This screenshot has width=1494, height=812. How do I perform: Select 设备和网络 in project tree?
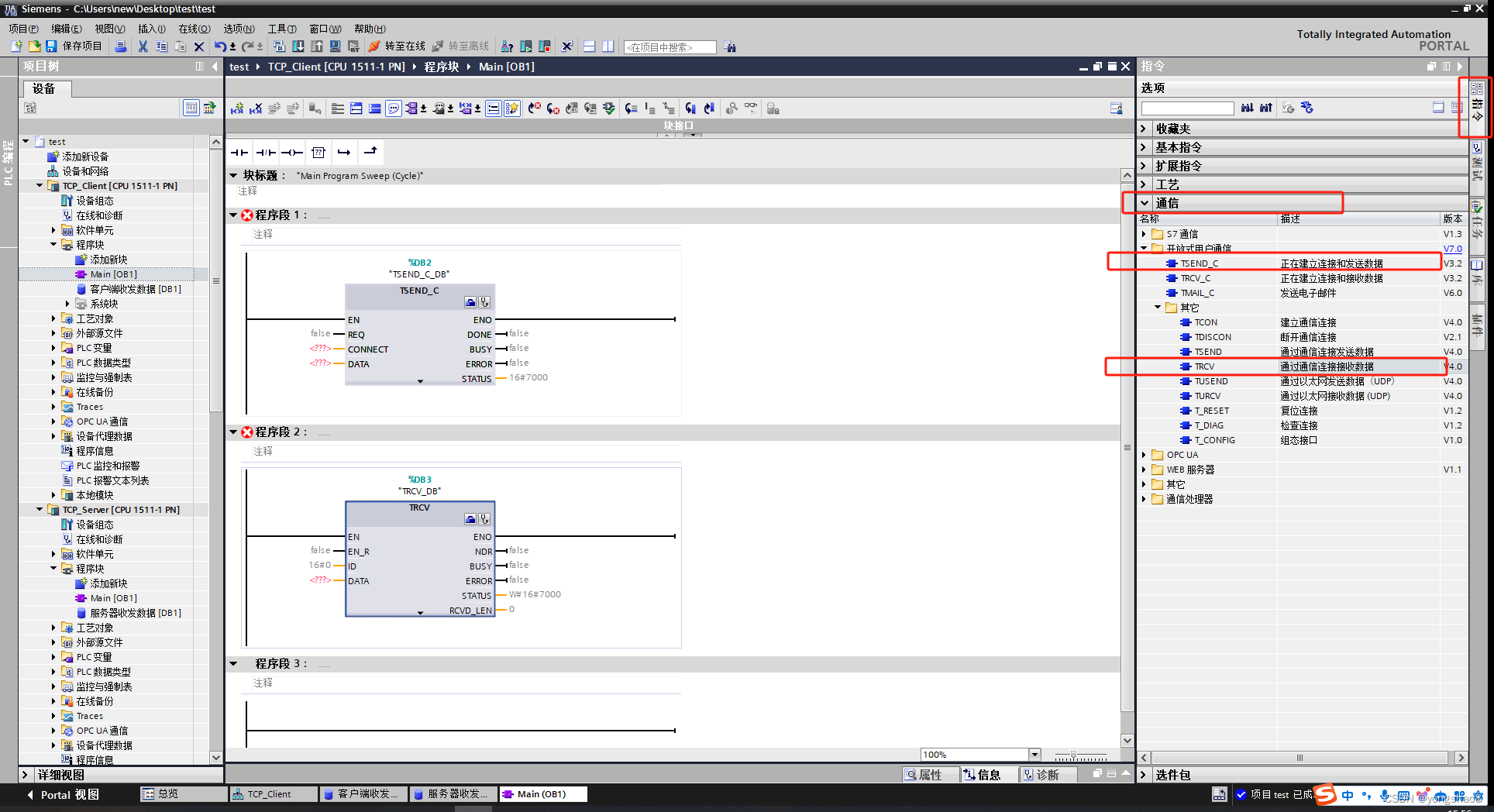[85, 171]
